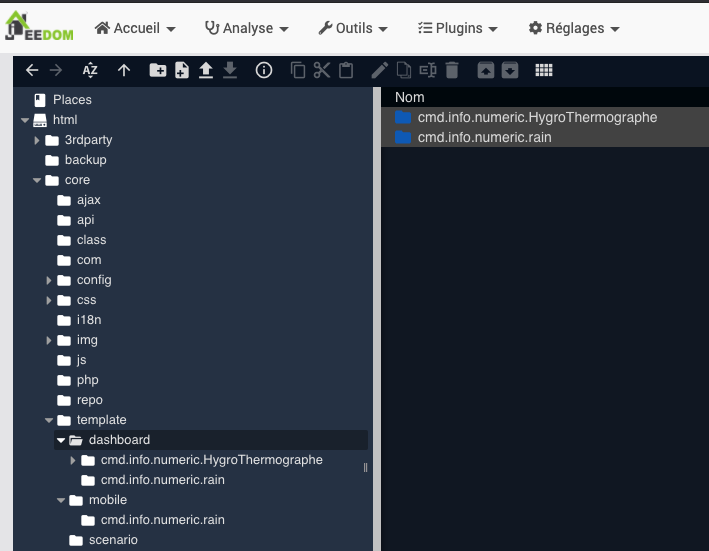709x551 pixels.
Task: Open the Réglages dropdown menu
Action: (x=574, y=29)
